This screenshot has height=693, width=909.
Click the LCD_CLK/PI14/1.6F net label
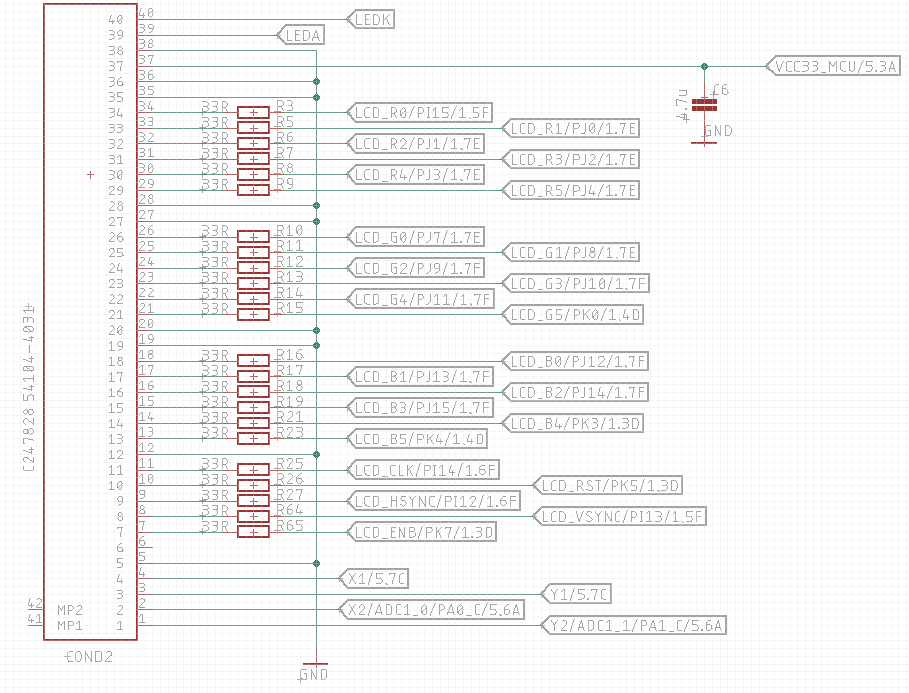click(423, 470)
